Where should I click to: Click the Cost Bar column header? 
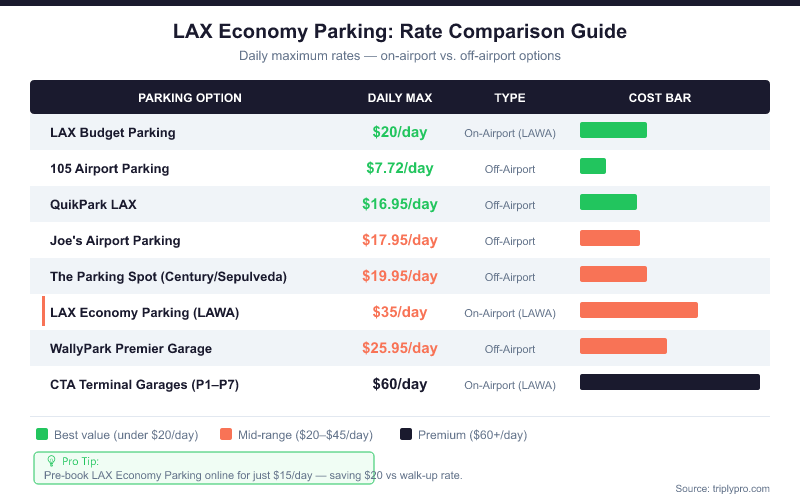660,98
